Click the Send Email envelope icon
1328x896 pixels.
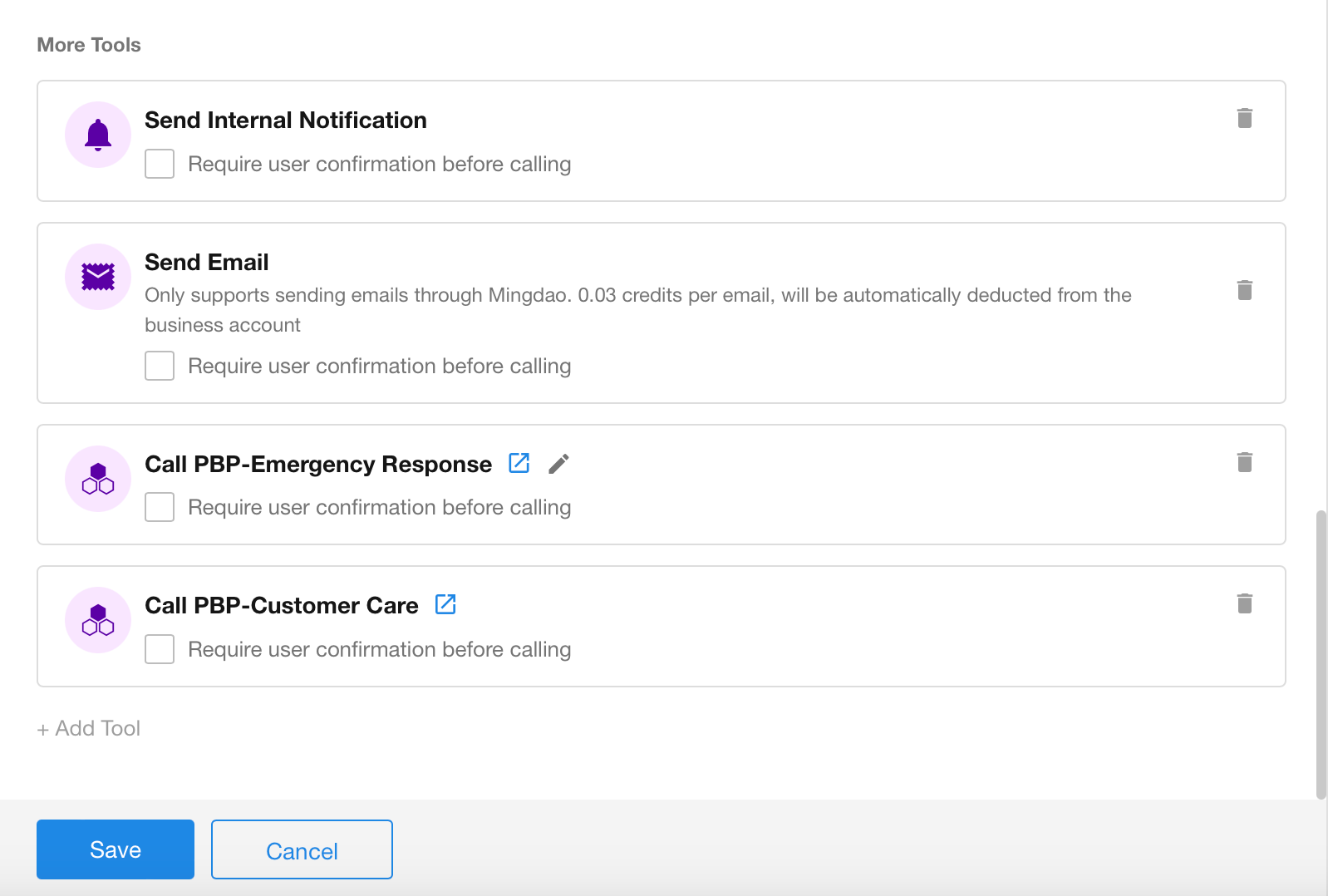pyautogui.click(x=98, y=277)
